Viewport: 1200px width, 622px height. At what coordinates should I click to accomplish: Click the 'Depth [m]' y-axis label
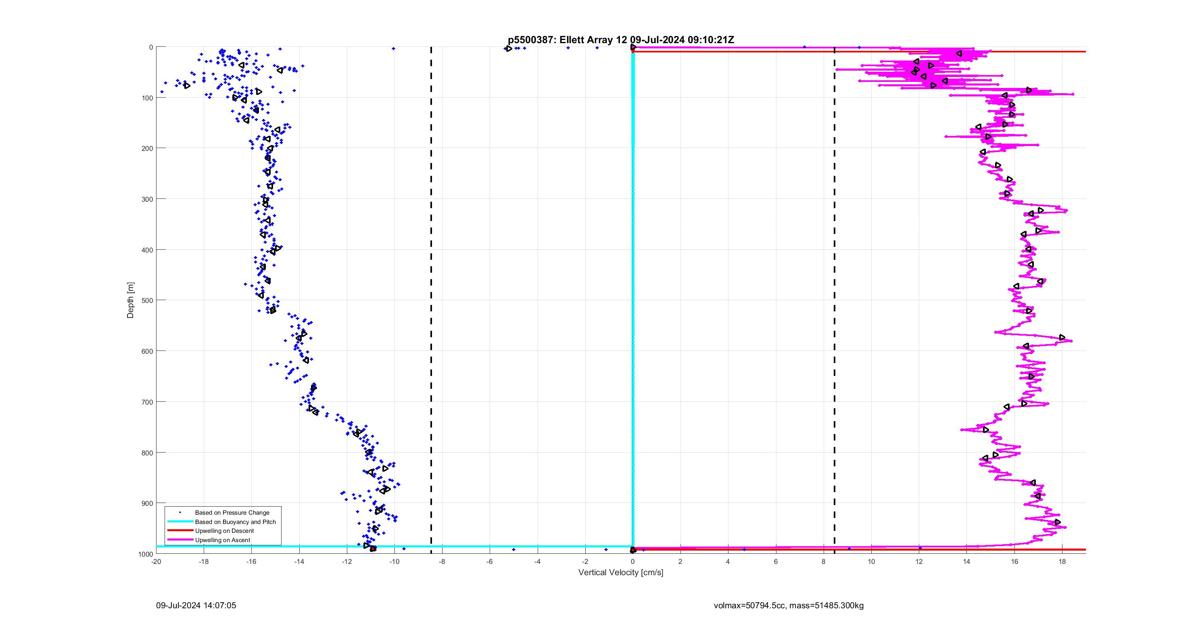[x=131, y=300]
